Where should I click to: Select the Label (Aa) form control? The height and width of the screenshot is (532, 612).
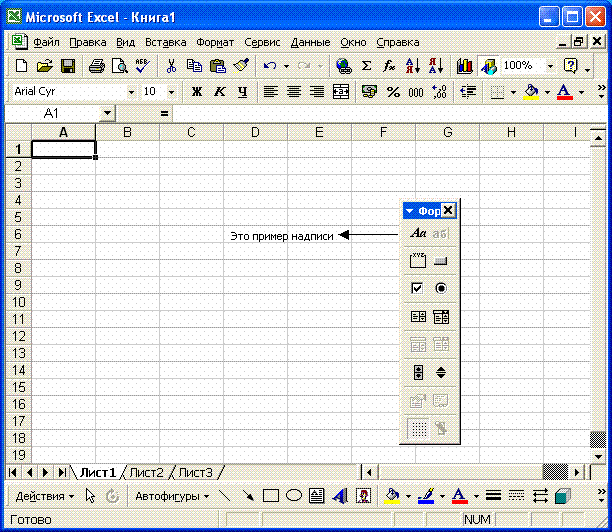(418, 233)
